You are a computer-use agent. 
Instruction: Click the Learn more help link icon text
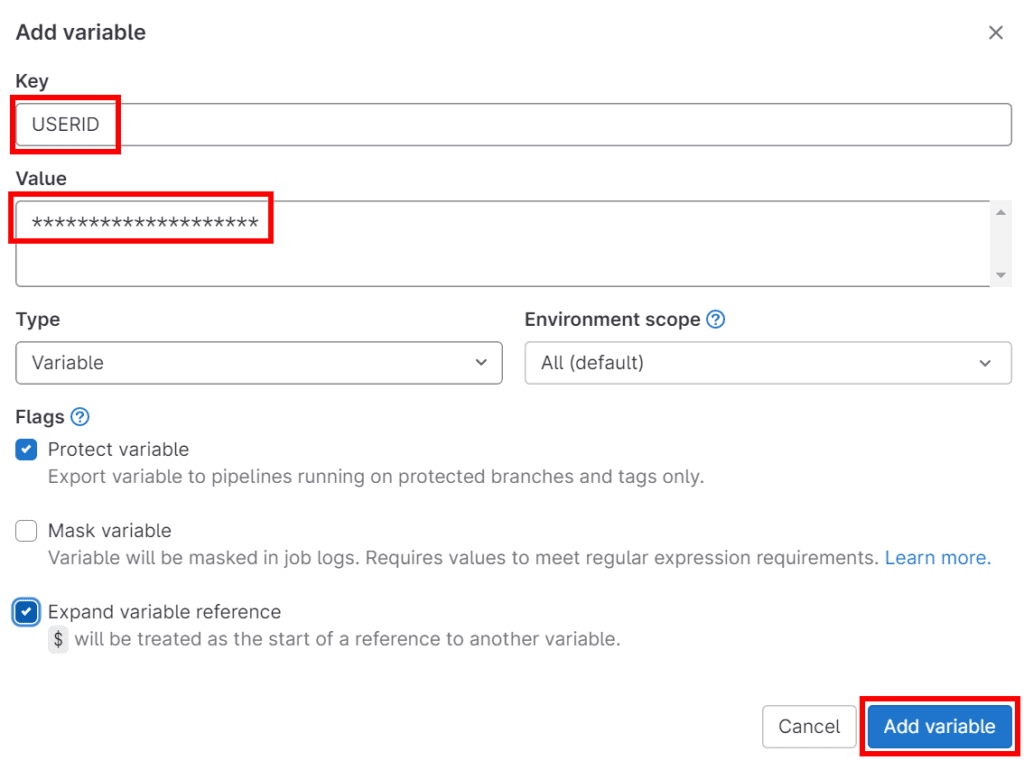[936, 557]
